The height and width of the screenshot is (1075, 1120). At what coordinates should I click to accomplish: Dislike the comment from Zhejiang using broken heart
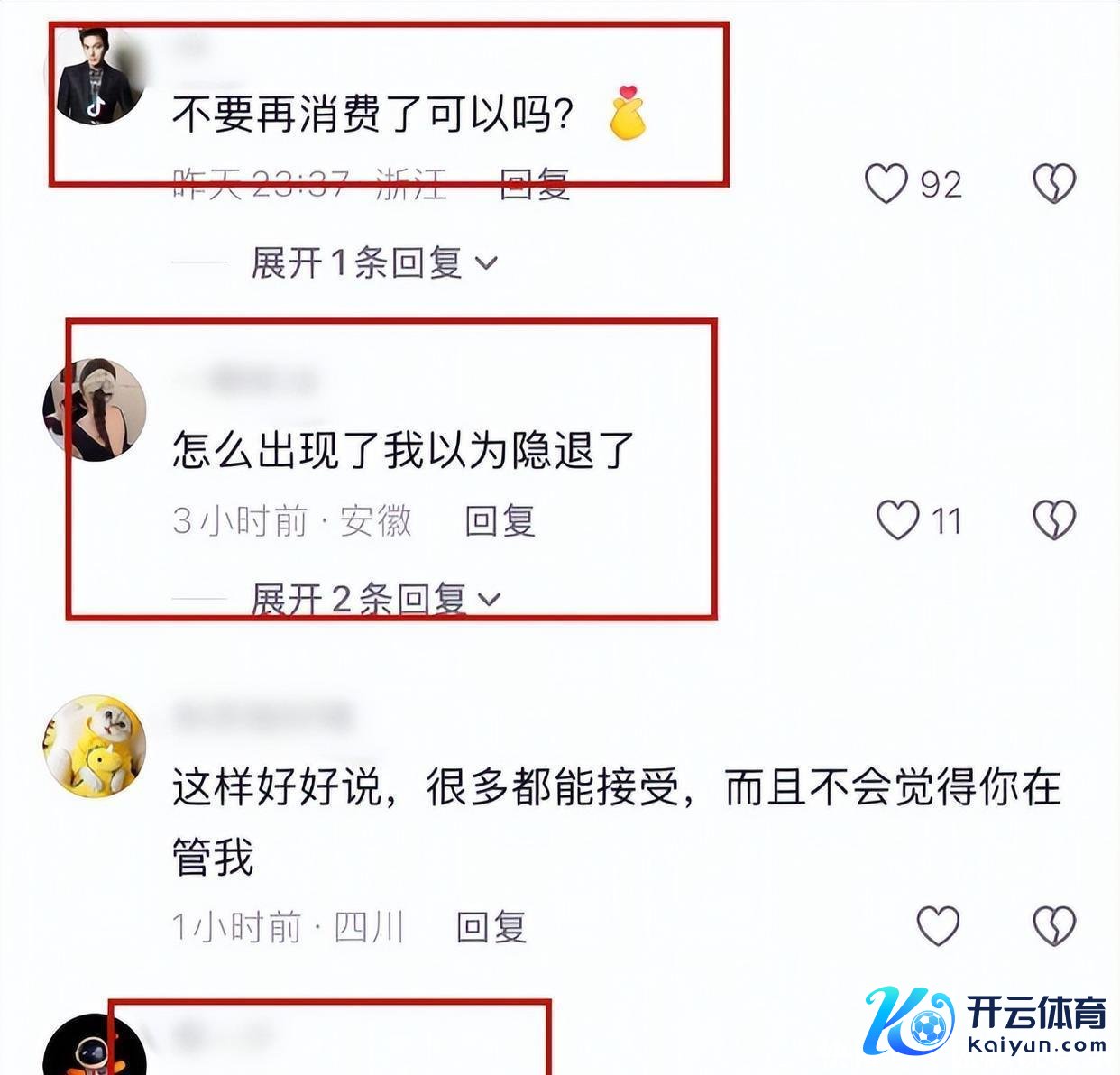click(1054, 184)
